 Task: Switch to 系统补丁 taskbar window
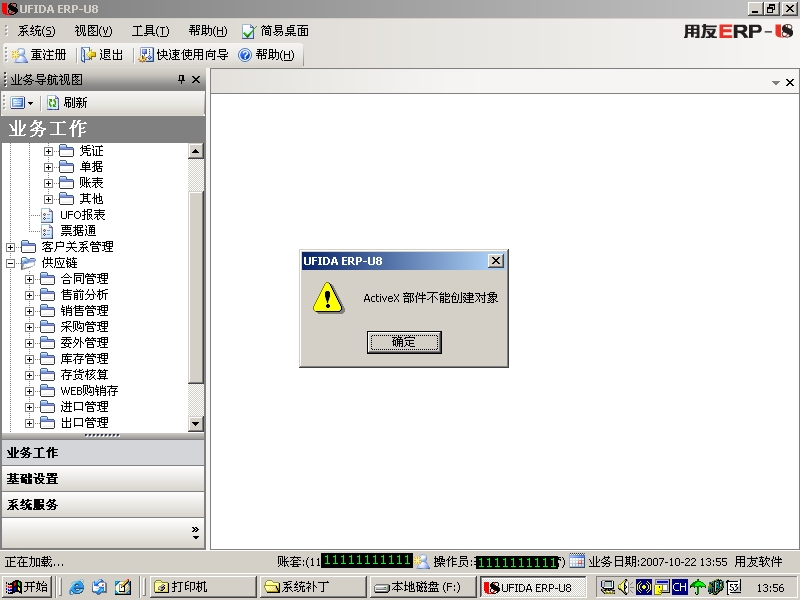313,587
